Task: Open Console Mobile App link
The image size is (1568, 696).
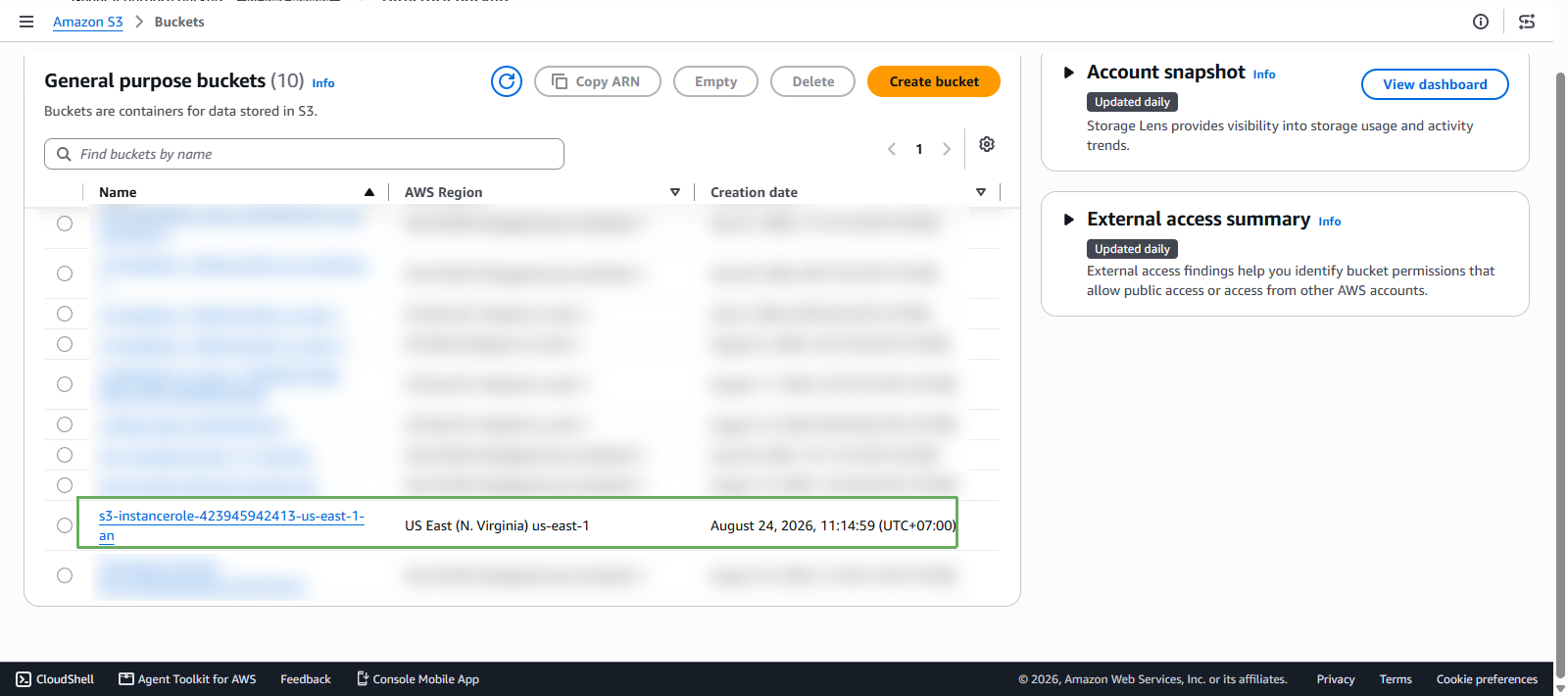Action: pyautogui.click(x=417, y=679)
